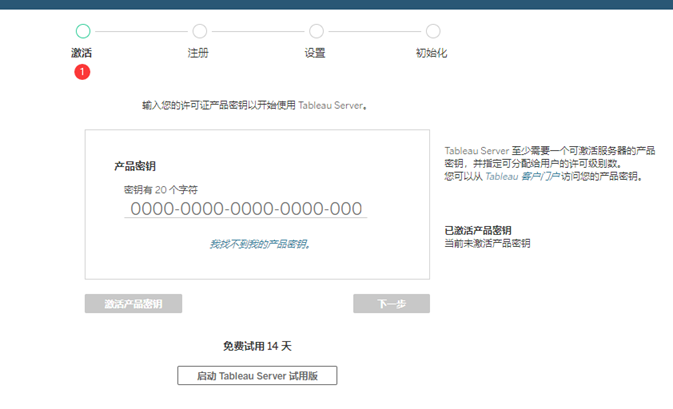Click the 密钥有 20 个字符 hint
The height and width of the screenshot is (409, 673).
tap(161, 190)
